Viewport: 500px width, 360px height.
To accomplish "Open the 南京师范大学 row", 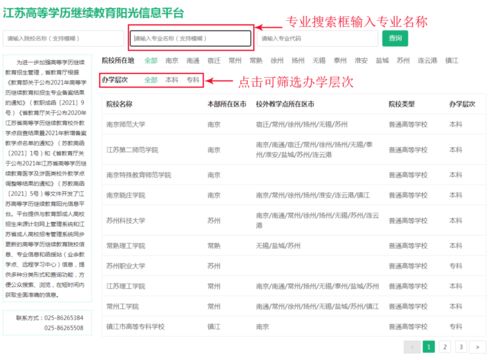I will (294, 124).
